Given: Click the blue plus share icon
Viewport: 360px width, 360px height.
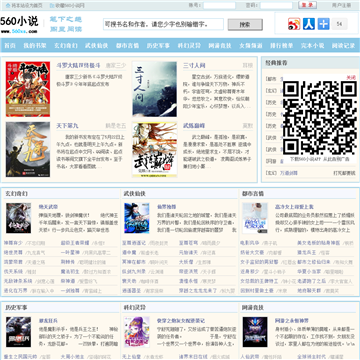Looking at the screenshot, I should click(323, 24).
